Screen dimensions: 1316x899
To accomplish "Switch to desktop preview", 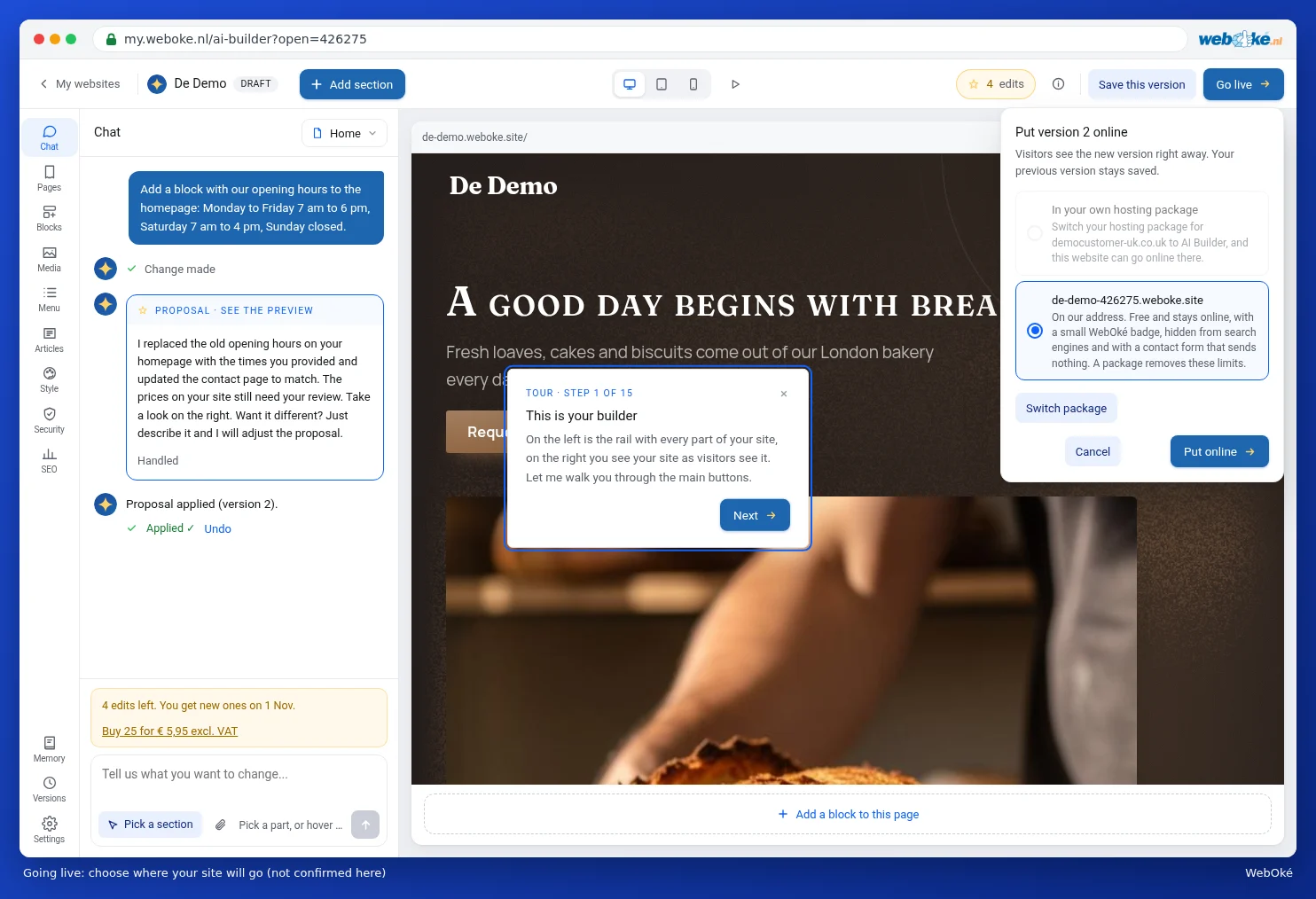I will pos(630,84).
